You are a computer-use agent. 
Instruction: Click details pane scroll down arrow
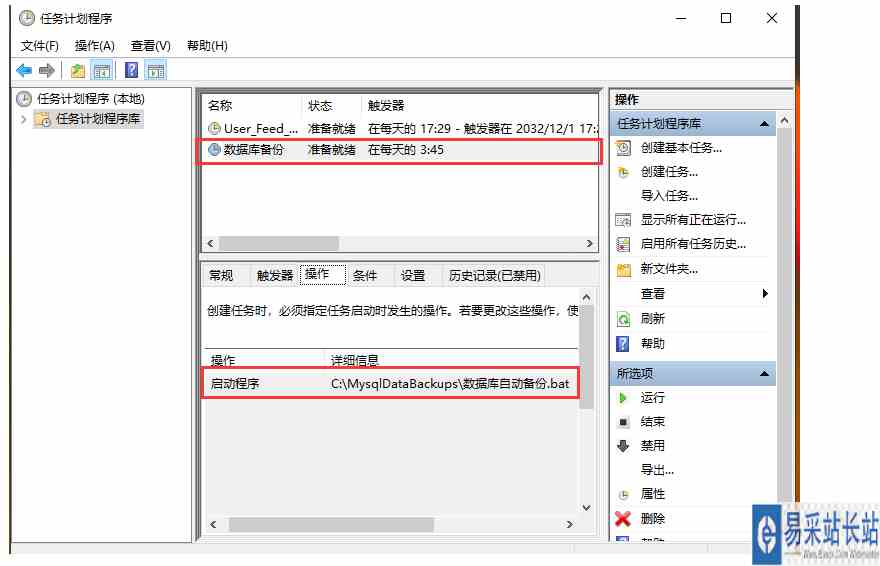586,508
